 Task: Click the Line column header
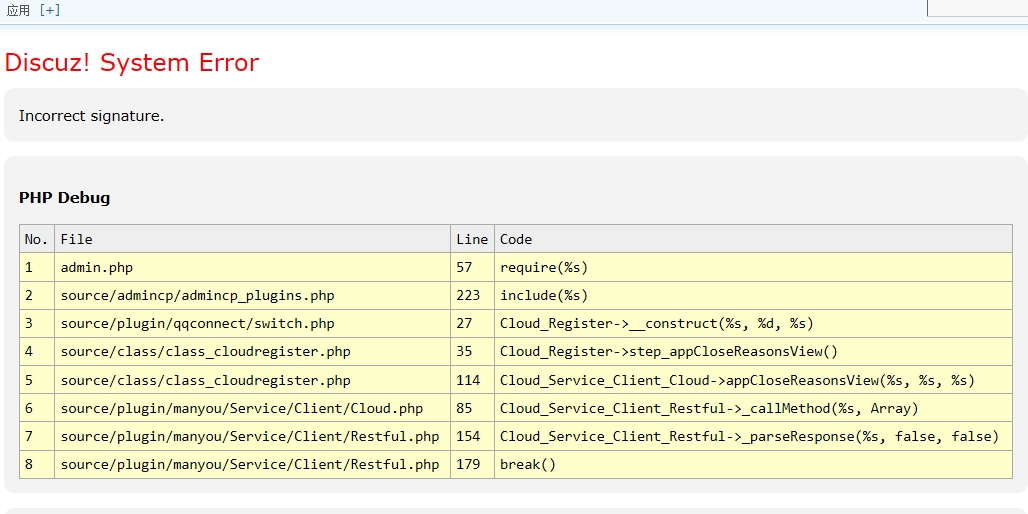coord(472,239)
